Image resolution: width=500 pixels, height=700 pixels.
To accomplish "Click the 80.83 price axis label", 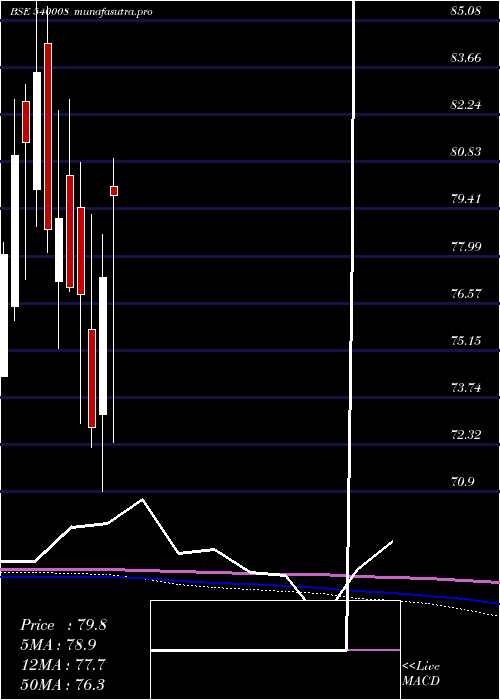I will point(466,152).
